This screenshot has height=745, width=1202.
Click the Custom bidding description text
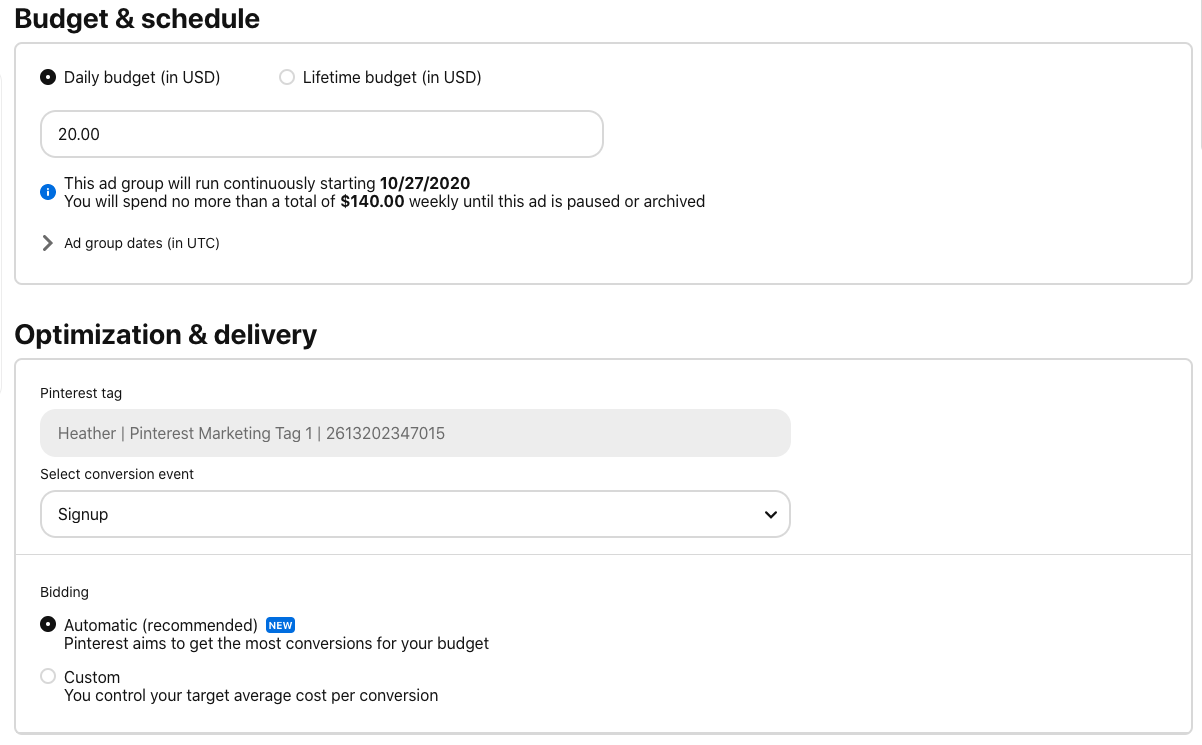pyautogui.click(x=251, y=695)
